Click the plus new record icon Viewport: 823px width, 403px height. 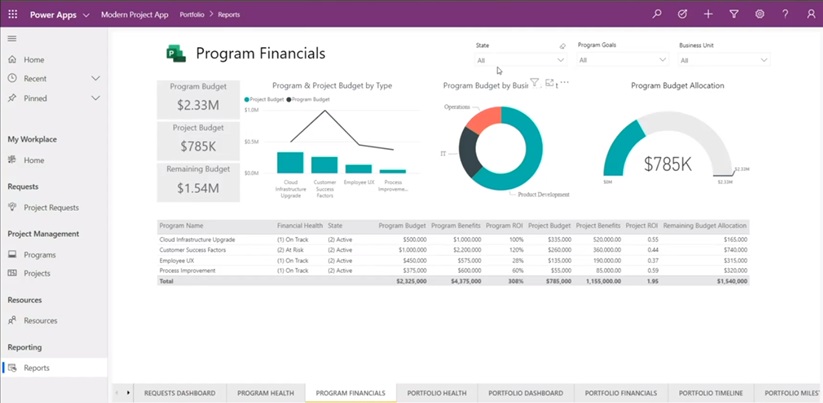[708, 14]
